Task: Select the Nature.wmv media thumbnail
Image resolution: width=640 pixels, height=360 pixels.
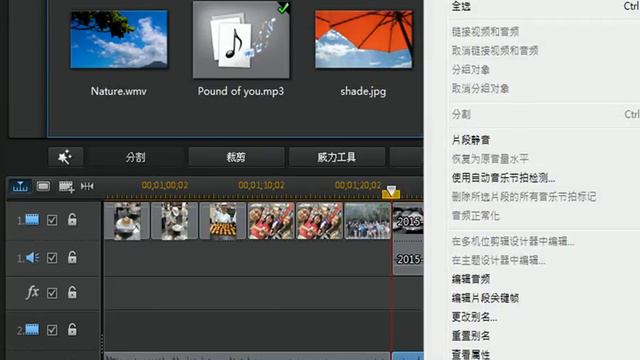Action: click(119, 40)
